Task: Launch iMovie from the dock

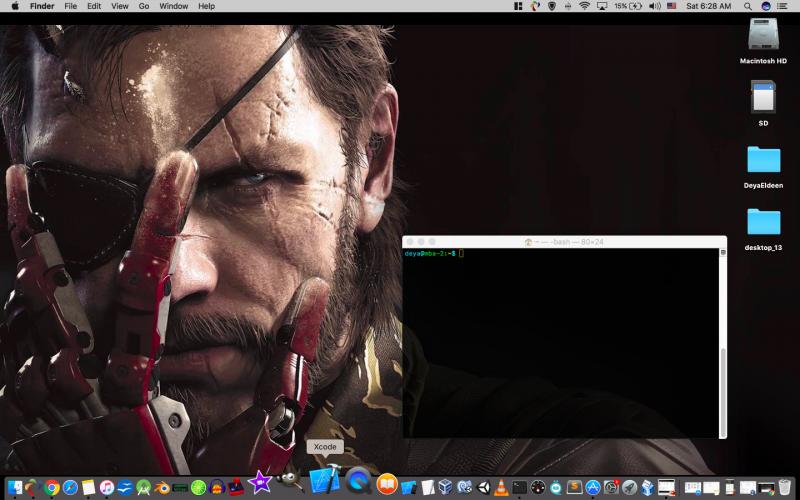Action: coord(260,482)
